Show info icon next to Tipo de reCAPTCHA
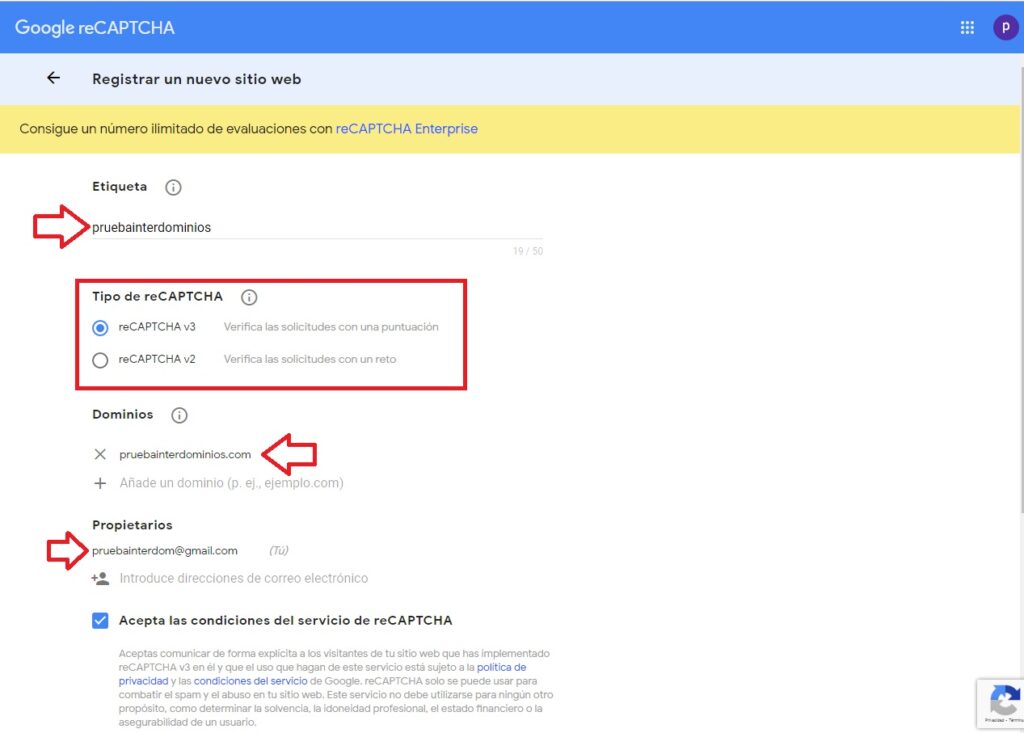 pos(249,297)
